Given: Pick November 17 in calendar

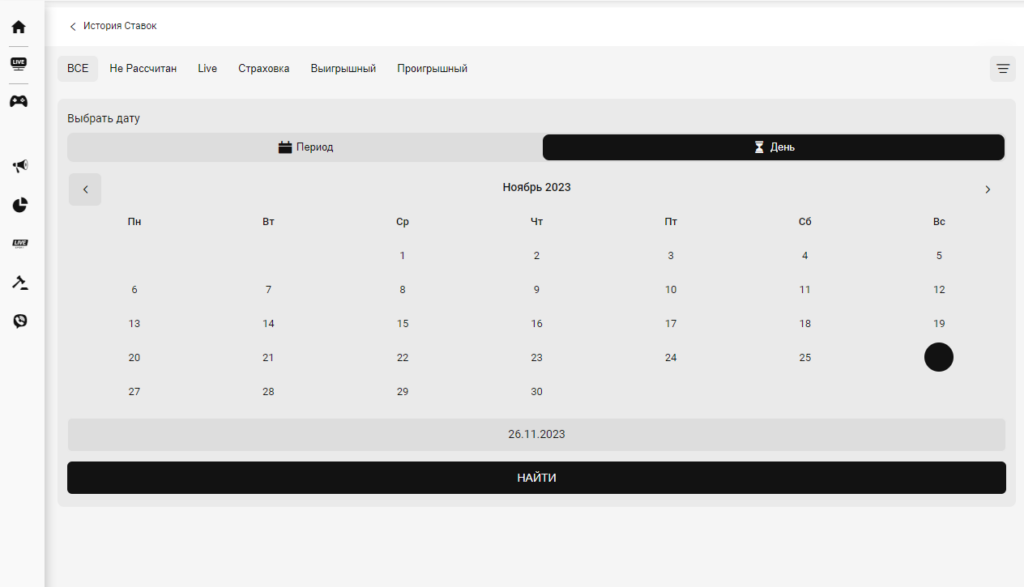Looking at the screenshot, I should pos(671,323).
